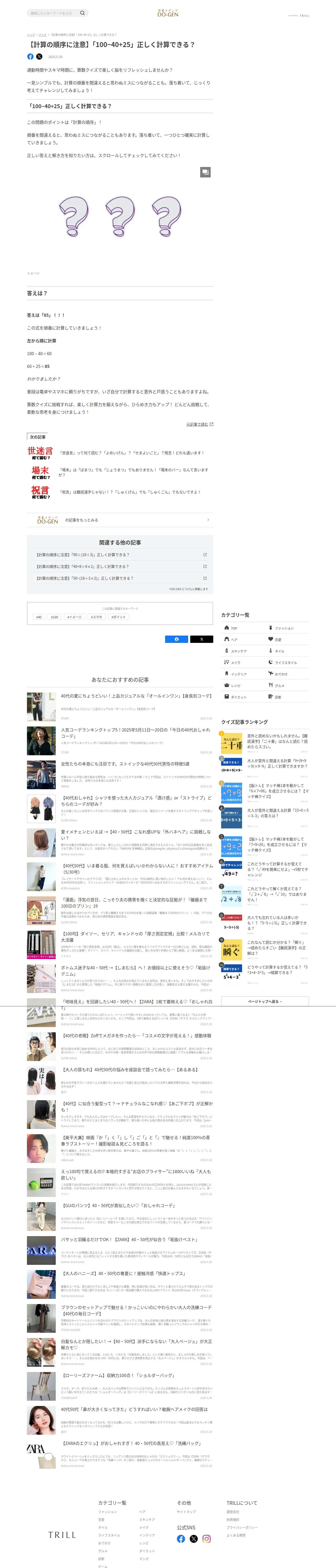The height and width of the screenshot is (1568, 336).
Task: Open the footer X official SNS icon
Action: coord(194,1539)
